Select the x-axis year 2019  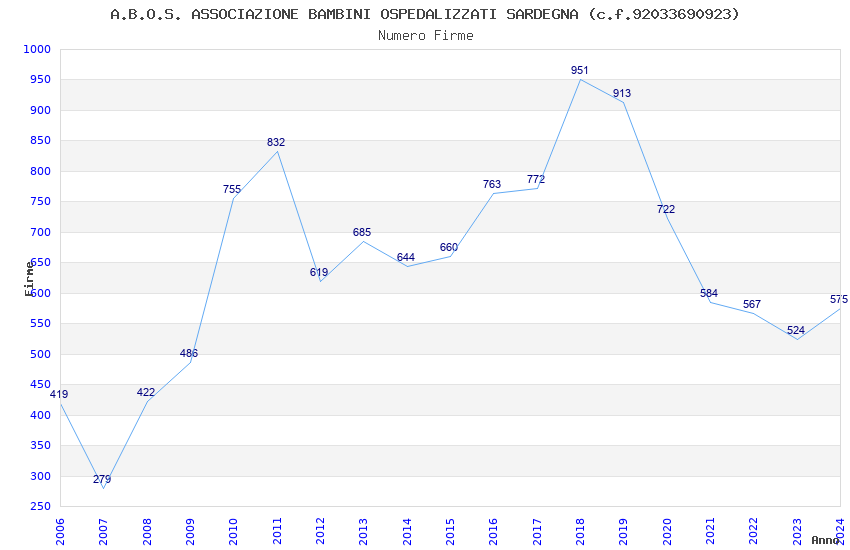(623, 532)
